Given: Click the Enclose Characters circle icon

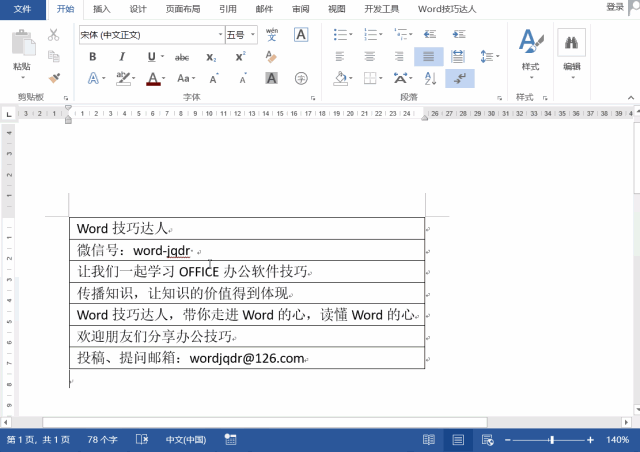Looking at the screenshot, I should pos(301,78).
